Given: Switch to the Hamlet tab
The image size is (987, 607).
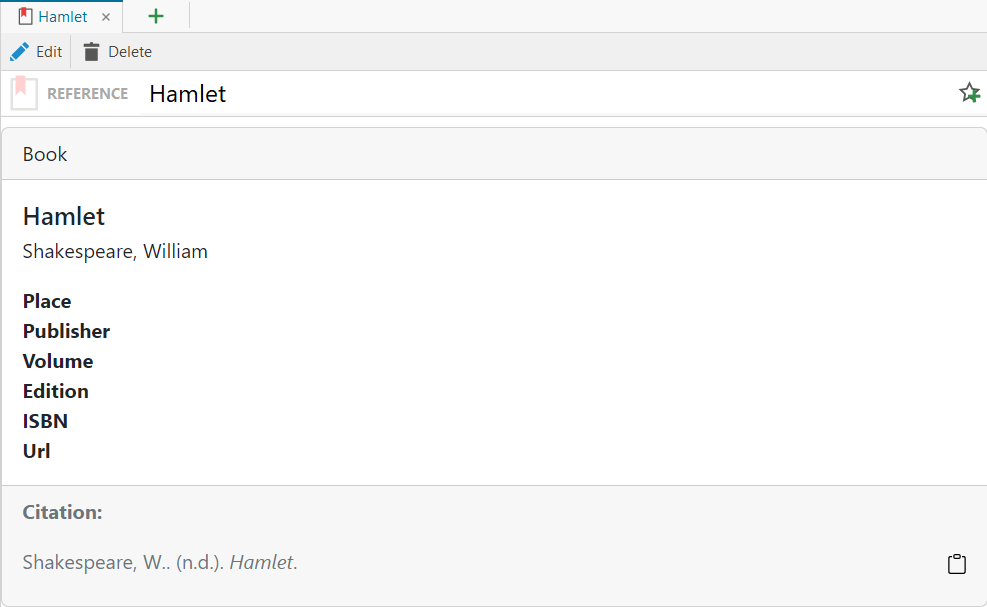Looking at the screenshot, I should 62,17.
